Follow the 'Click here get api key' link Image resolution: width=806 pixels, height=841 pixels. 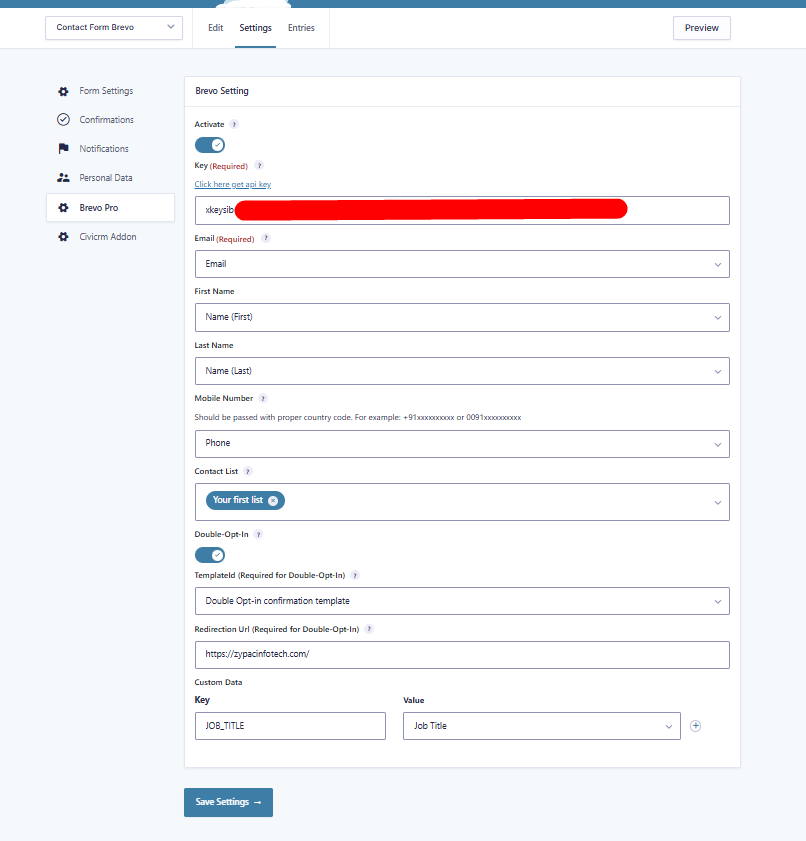pos(233,185)
